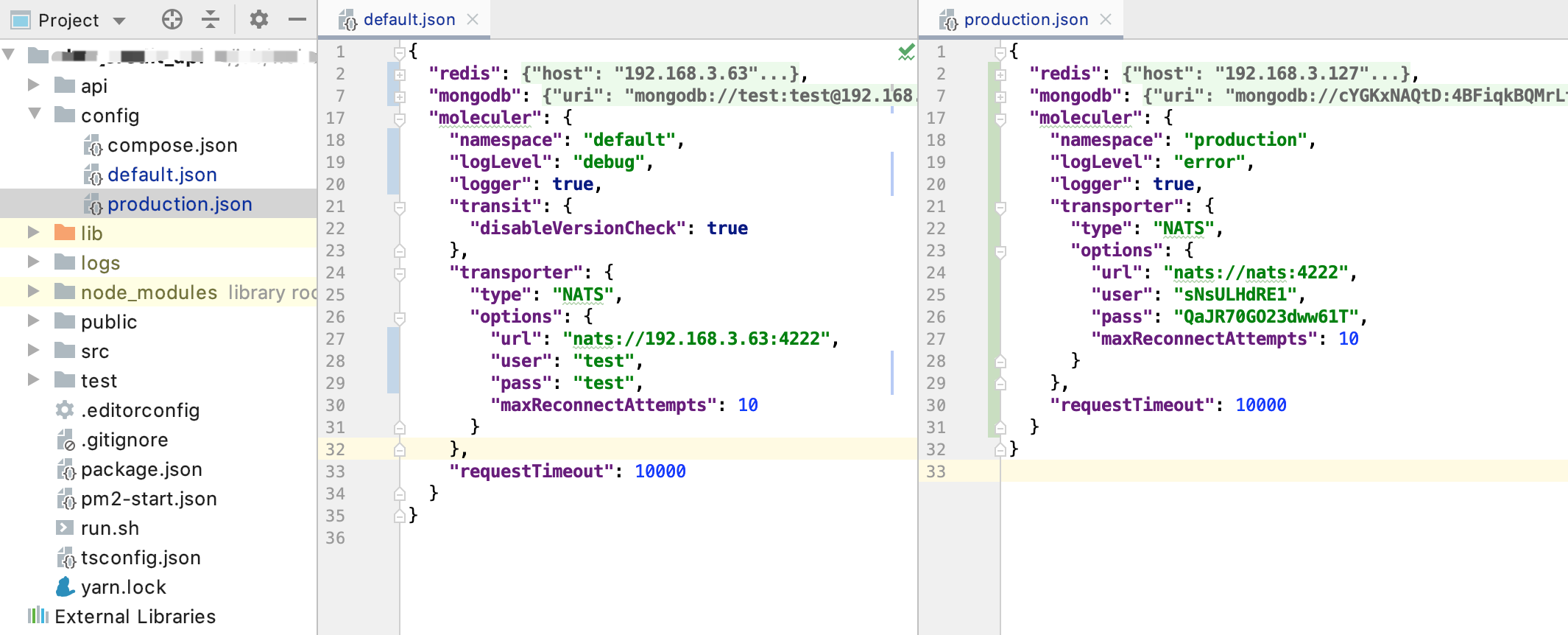
Task: Expand folded redis block in production.json
Action: (x=1000, y=74)
